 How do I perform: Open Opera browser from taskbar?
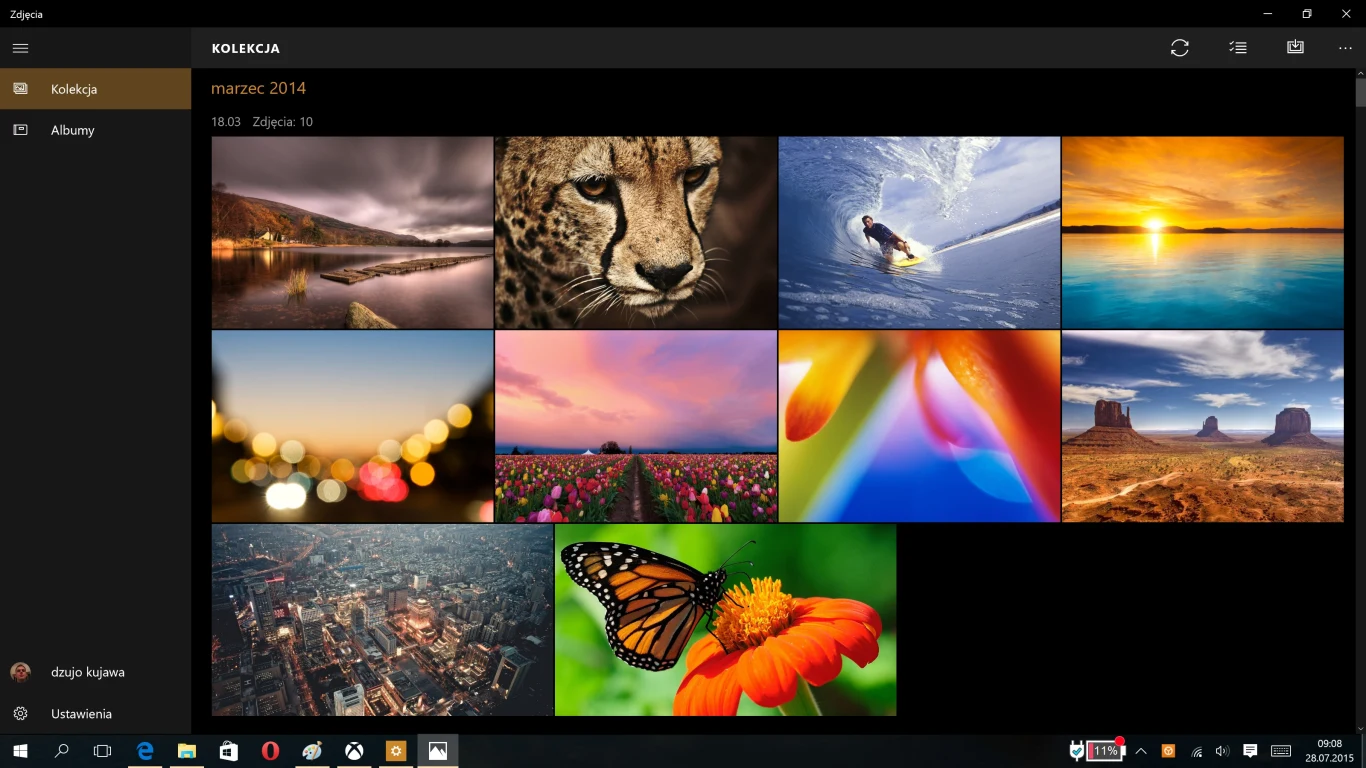pyautogui.click(x=270, y=751)
